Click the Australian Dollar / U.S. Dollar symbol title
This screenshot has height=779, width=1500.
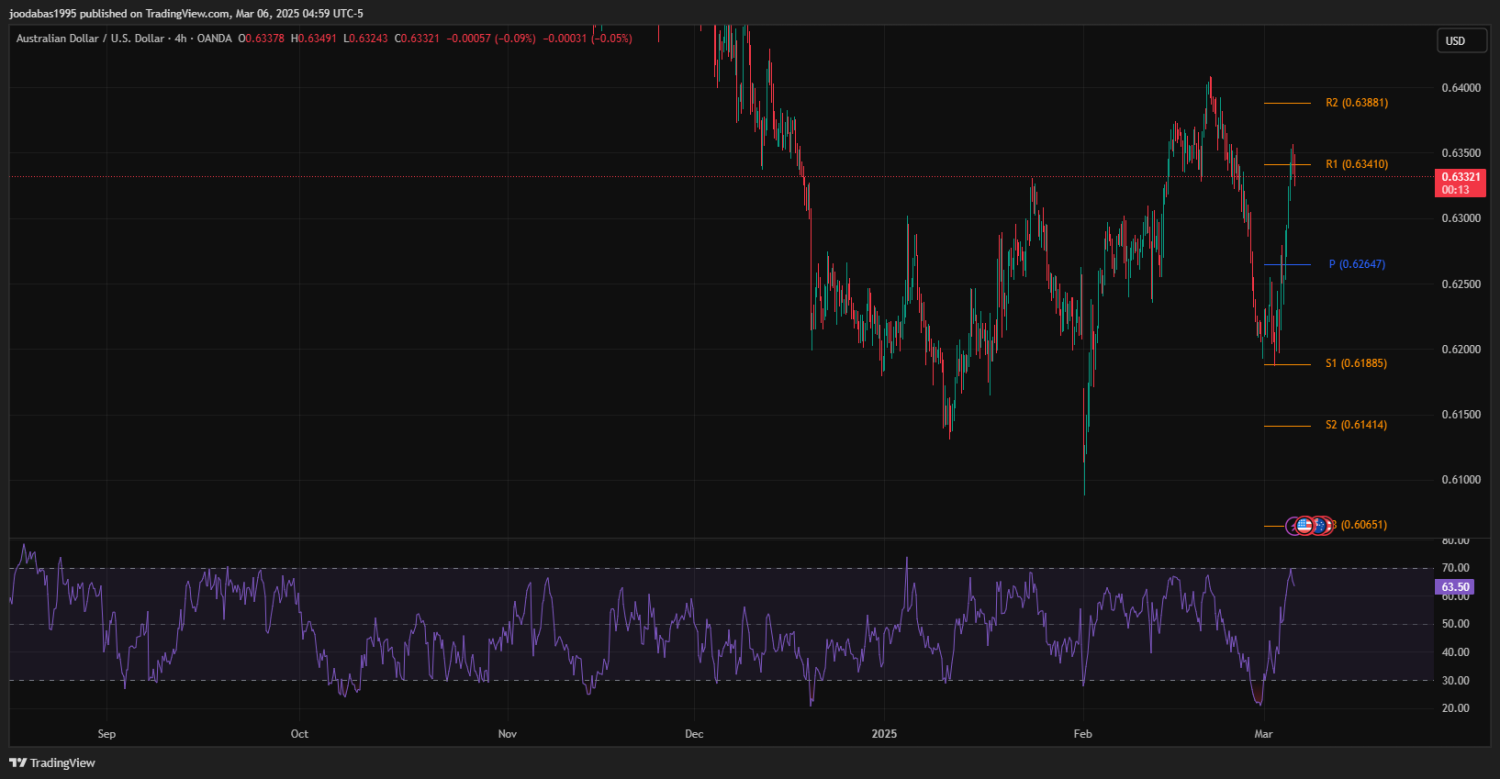click(x=95, y=38)
